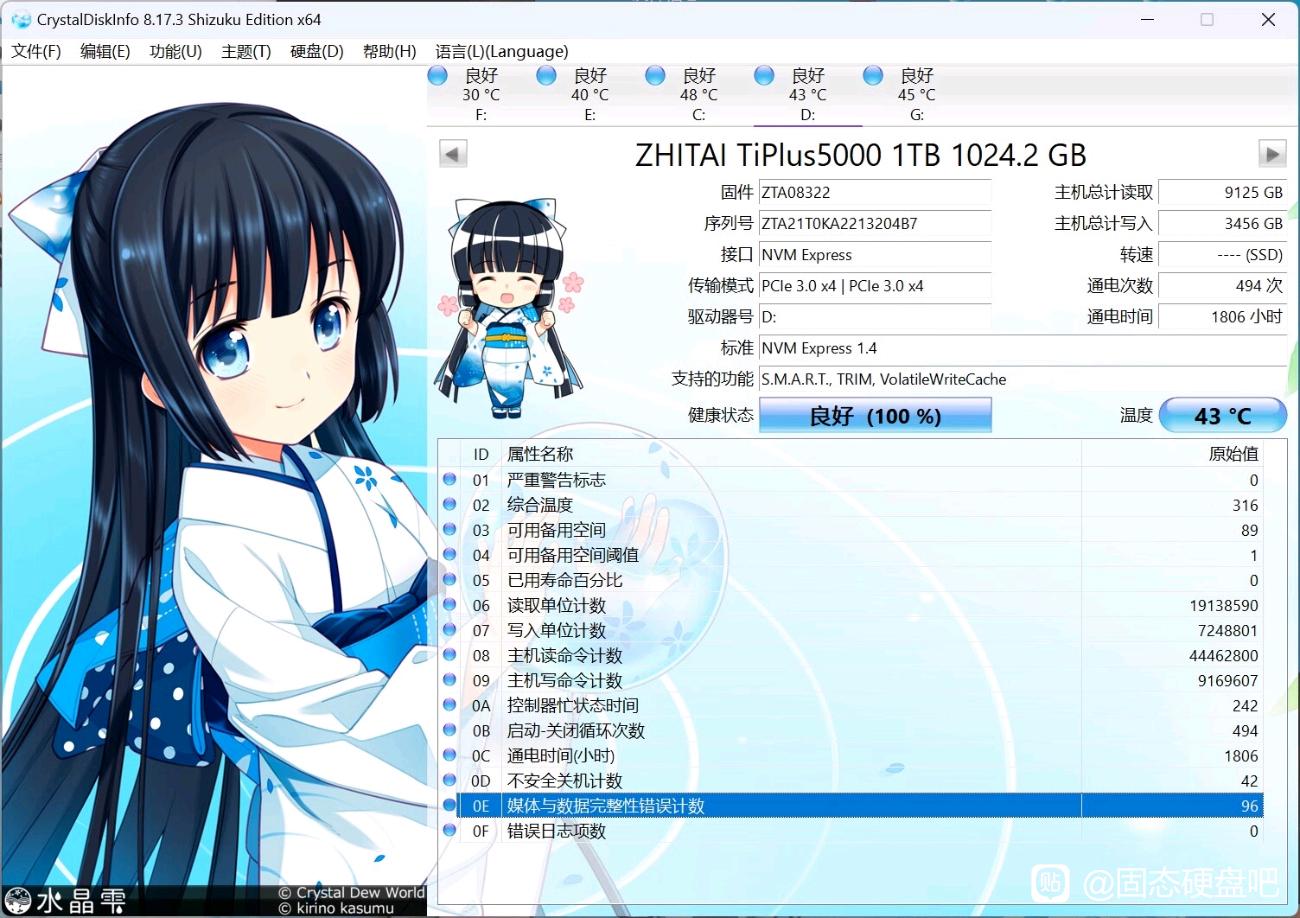Open the 功能(U) menu
Image resolution: width=1300 pixels, height=918 pixels.
pyautogui.click(x=175, y=51)
